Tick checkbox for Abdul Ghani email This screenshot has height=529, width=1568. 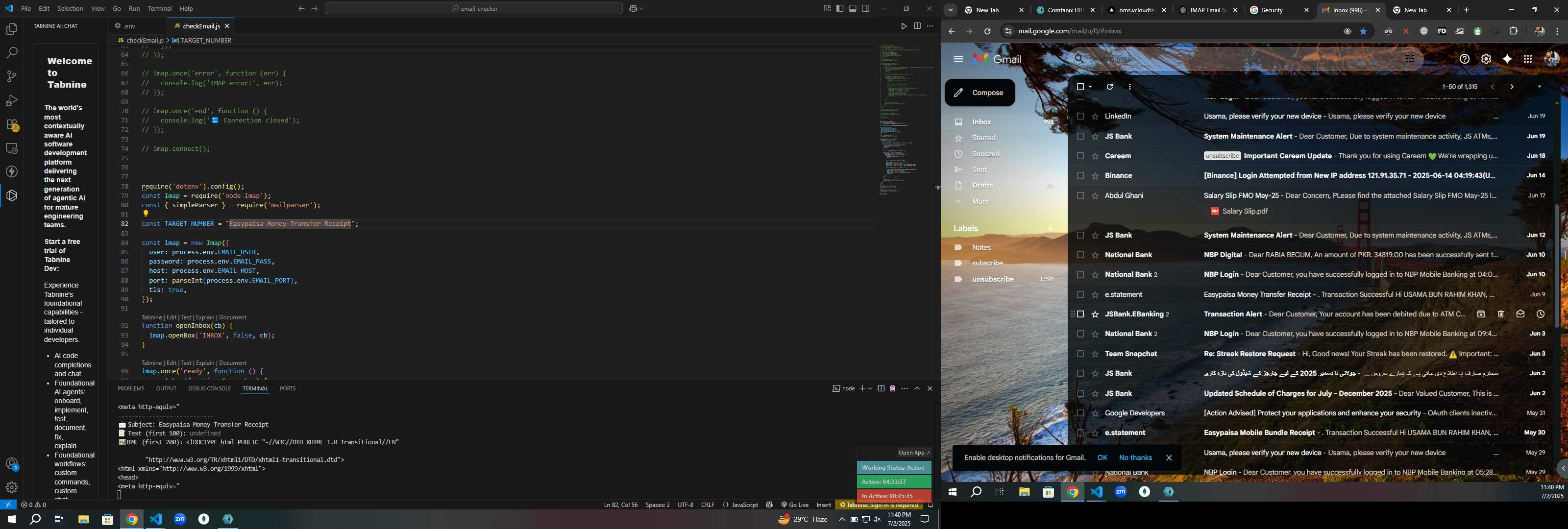point(1080,196)
